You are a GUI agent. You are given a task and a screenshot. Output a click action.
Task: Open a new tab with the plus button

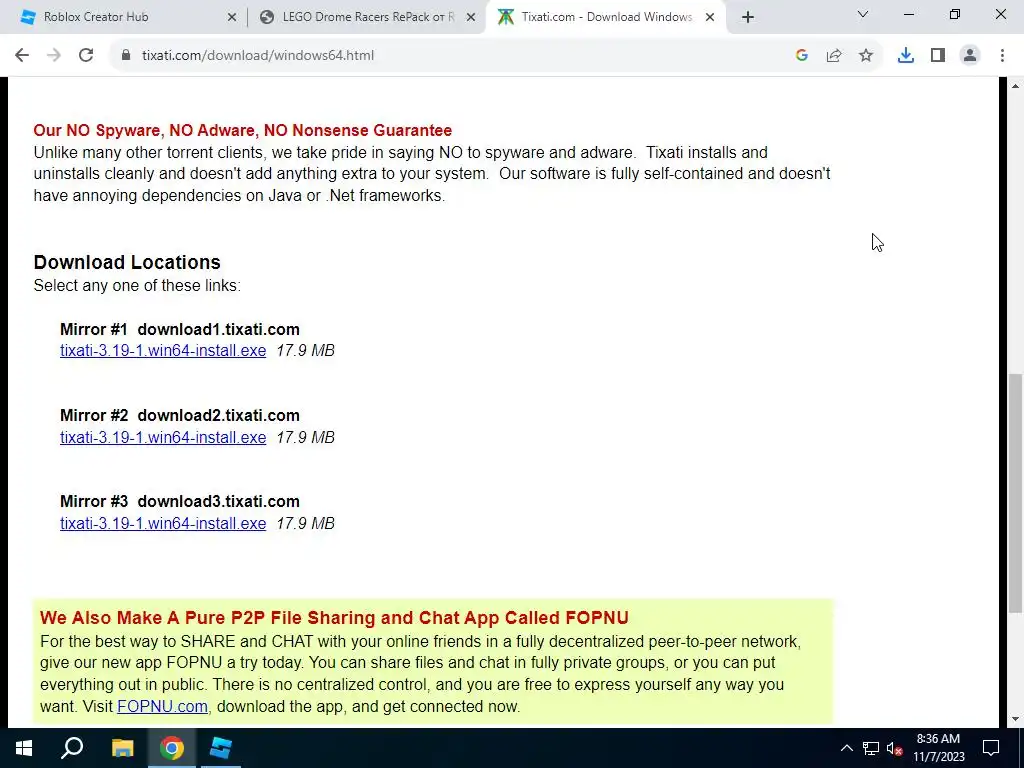(748, 17)
